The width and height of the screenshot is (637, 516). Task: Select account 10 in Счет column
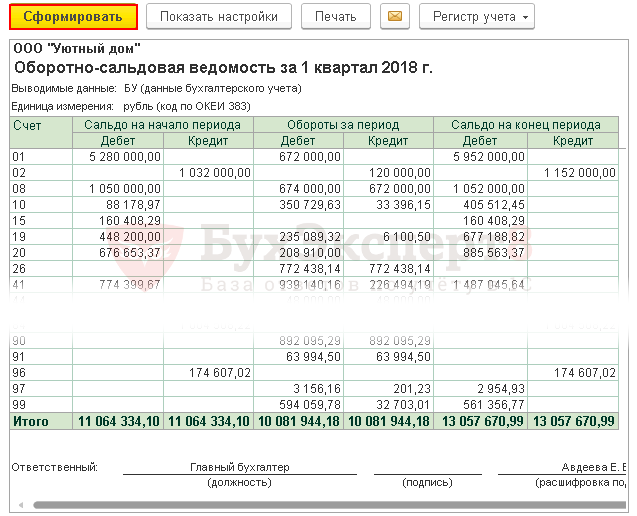[41, 204]
